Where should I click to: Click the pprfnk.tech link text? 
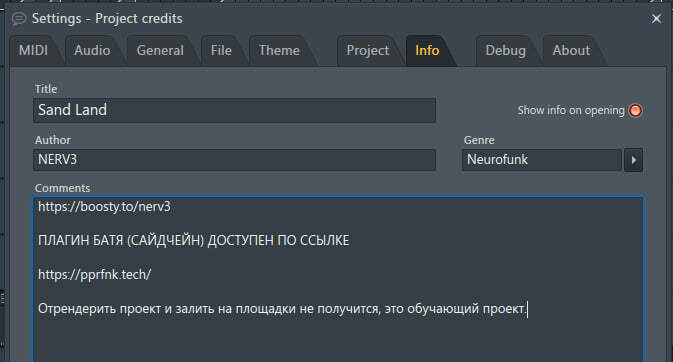(x=94, y=274)
